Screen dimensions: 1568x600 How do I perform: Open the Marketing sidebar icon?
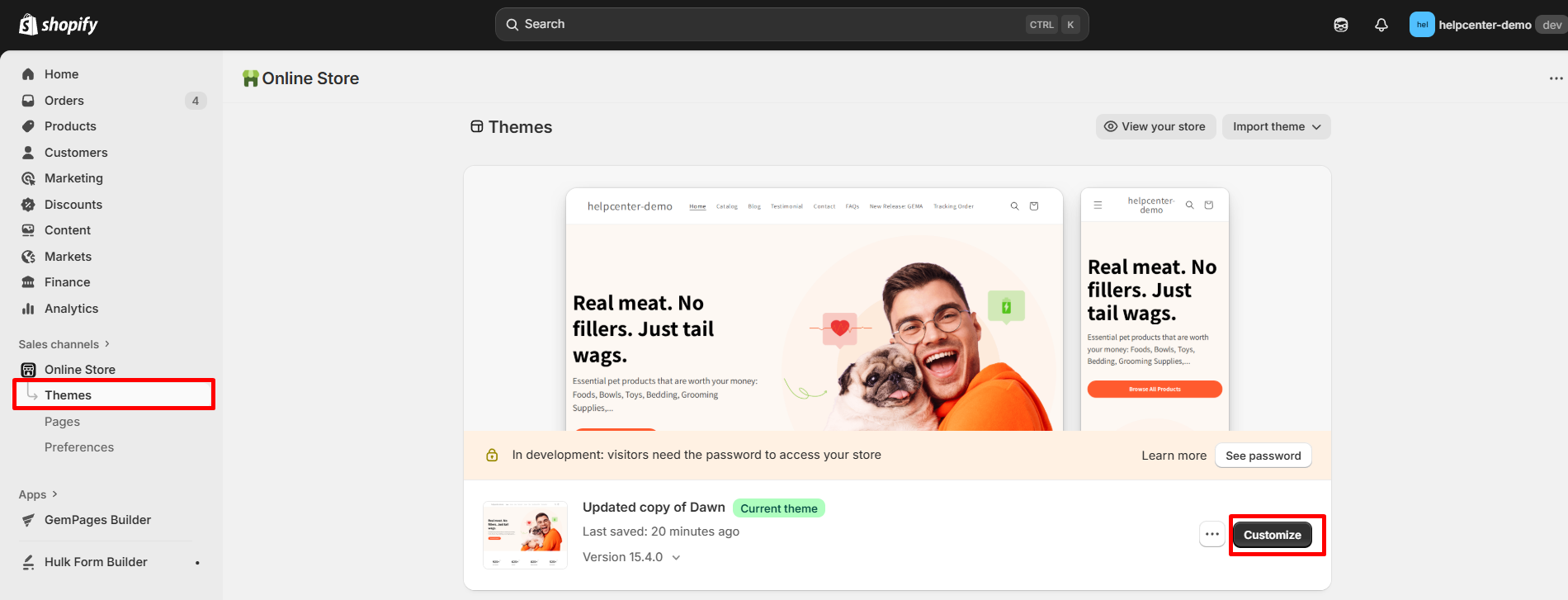point(28,178)
